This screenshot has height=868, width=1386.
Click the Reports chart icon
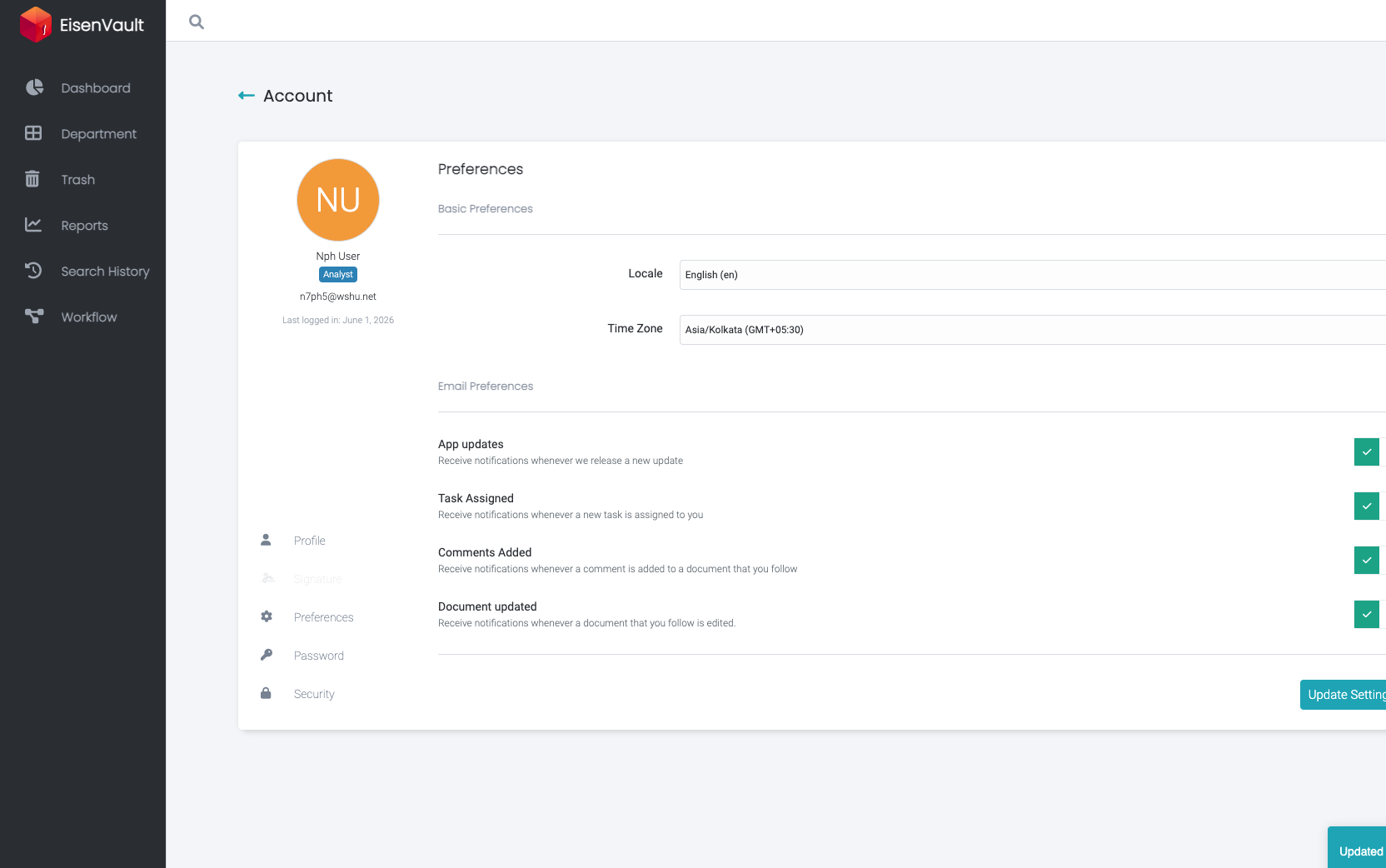click(33, 225)
